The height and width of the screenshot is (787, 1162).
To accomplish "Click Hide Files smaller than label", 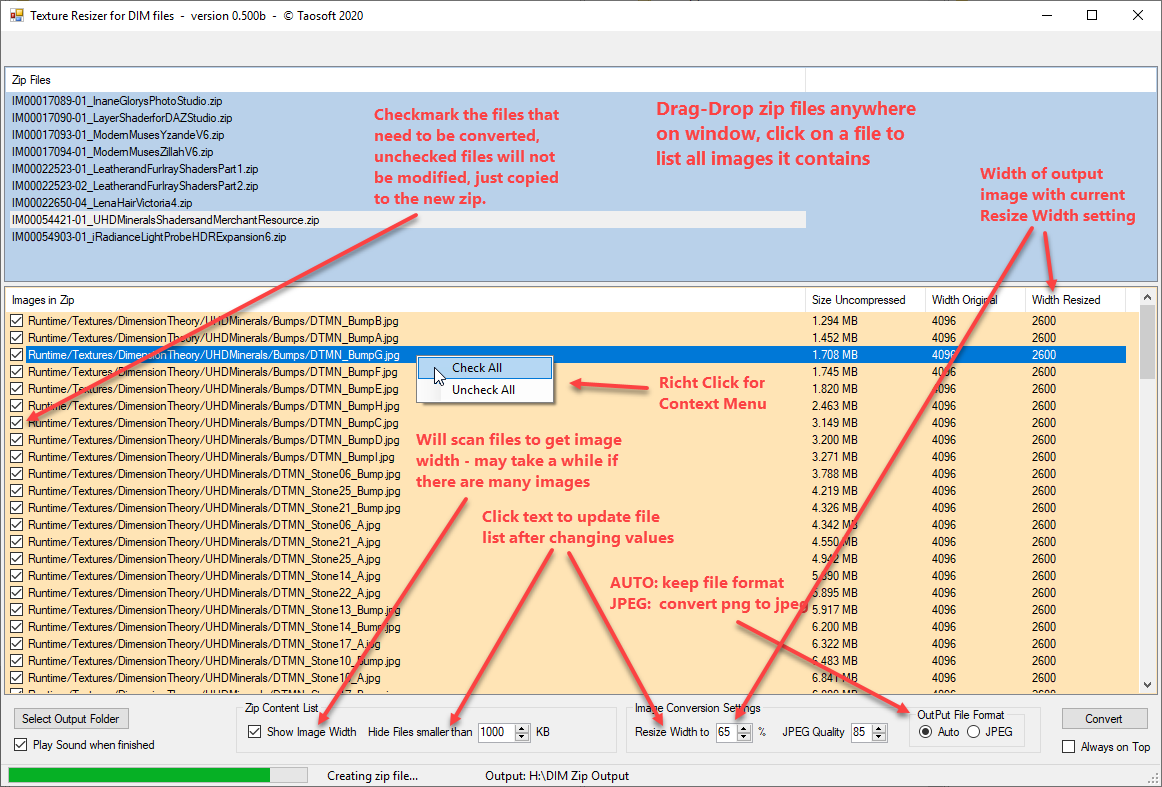I will pos(420,732).
